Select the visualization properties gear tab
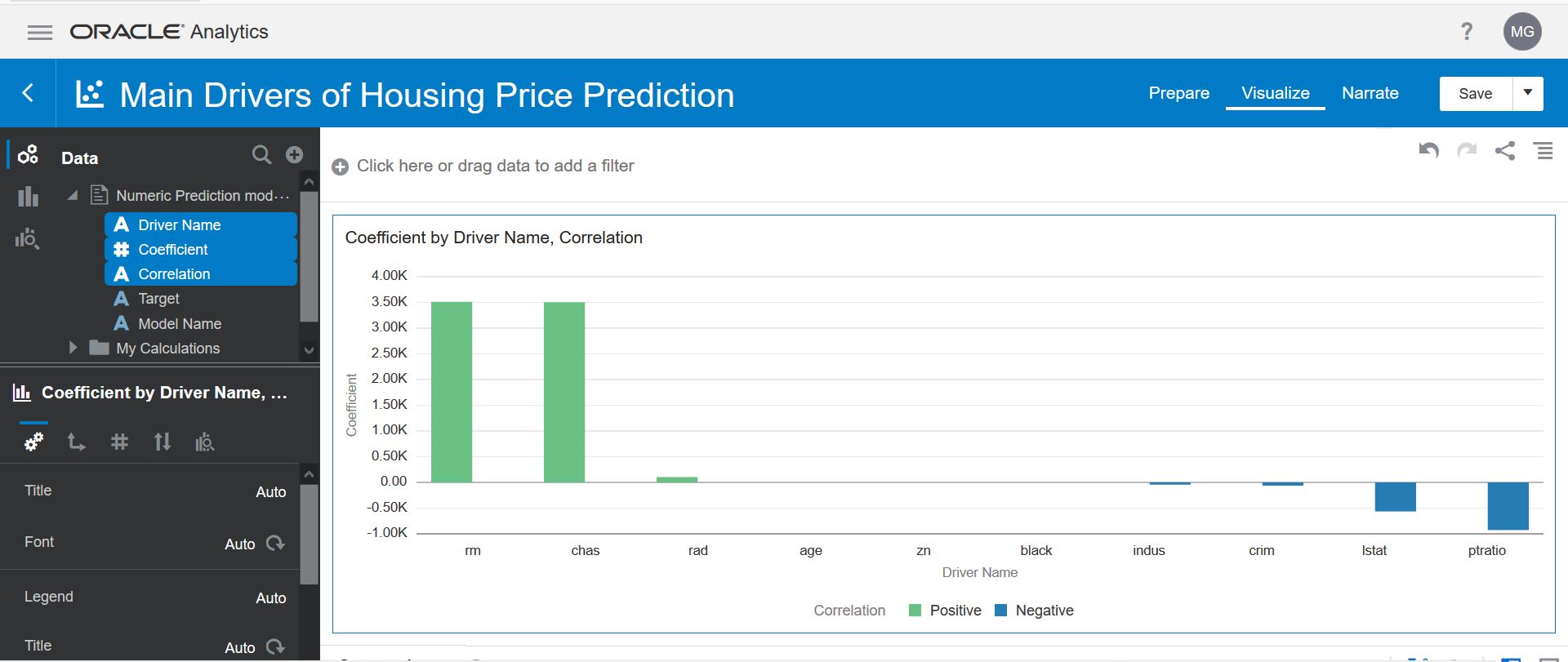1568x662 pixels. 33,442
